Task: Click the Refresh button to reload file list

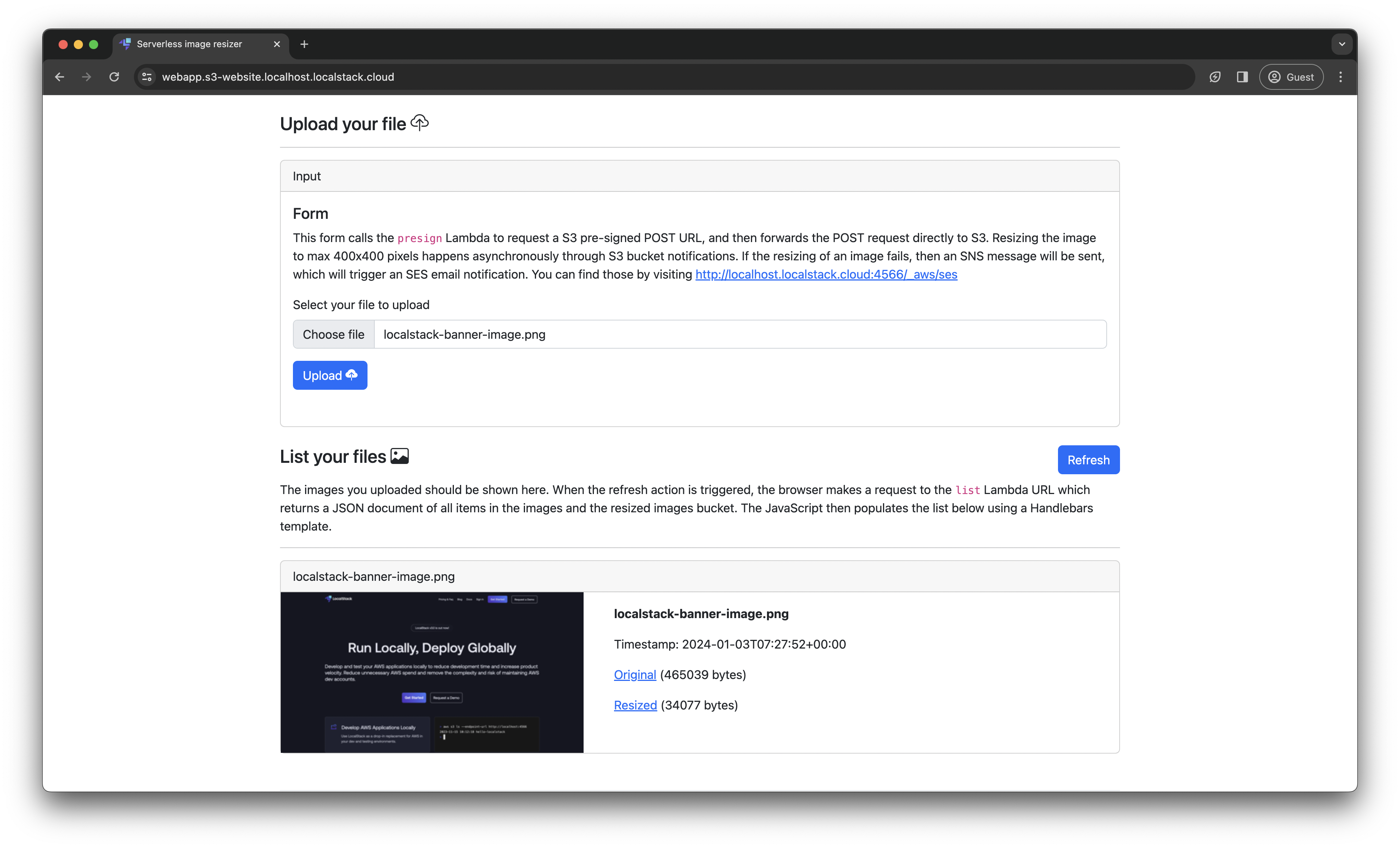Action: [x=1088, y=459]
